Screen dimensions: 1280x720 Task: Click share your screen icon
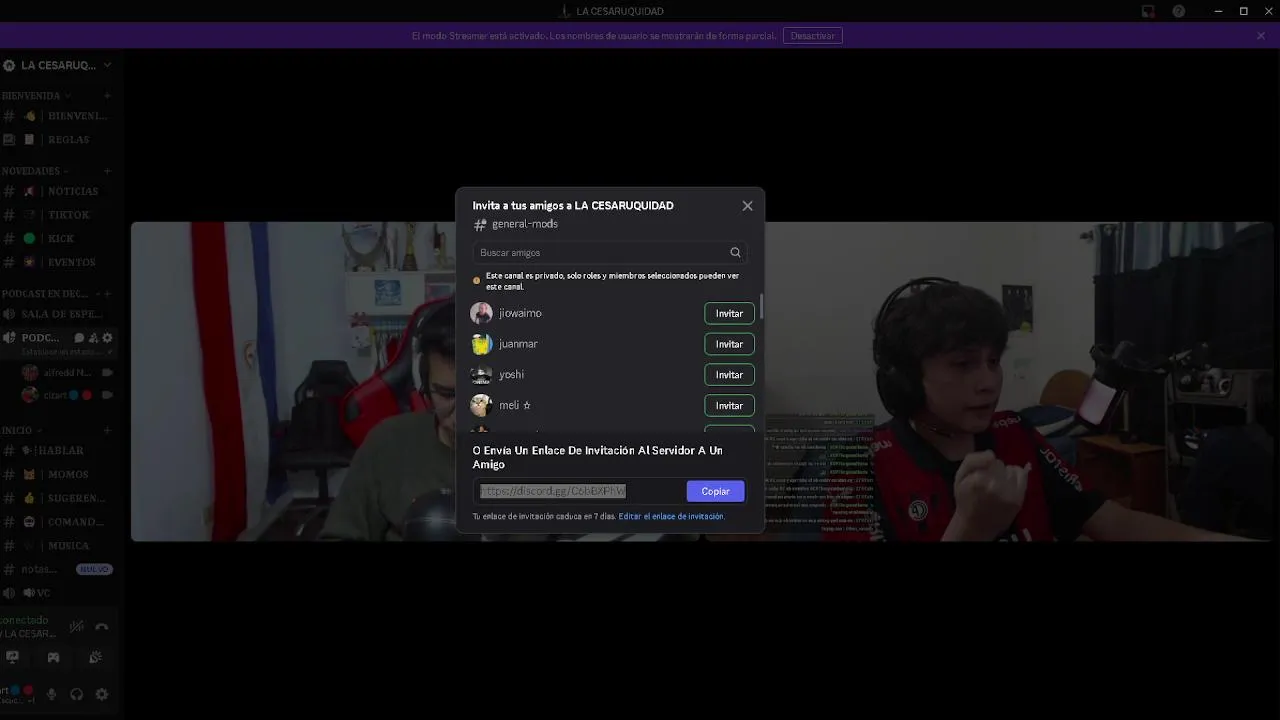click(12, 657)
